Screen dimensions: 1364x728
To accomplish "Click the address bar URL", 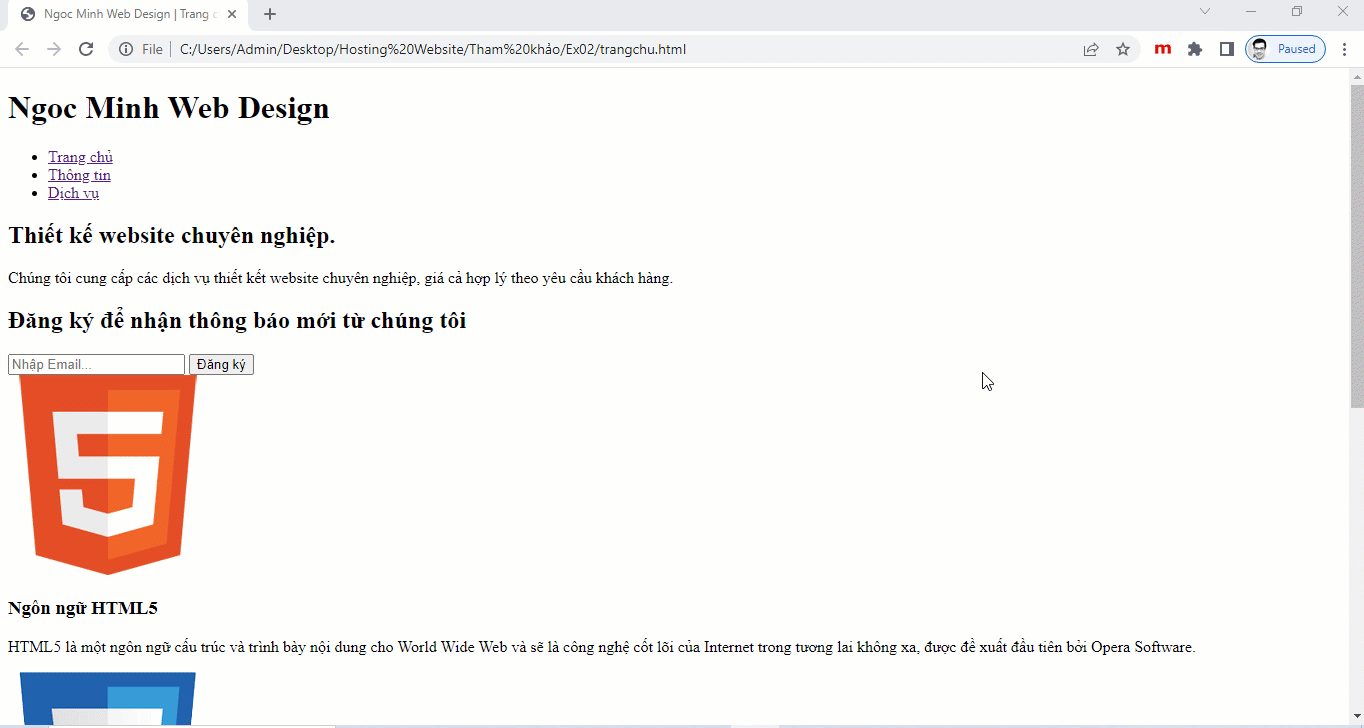I will pos(433,49).
